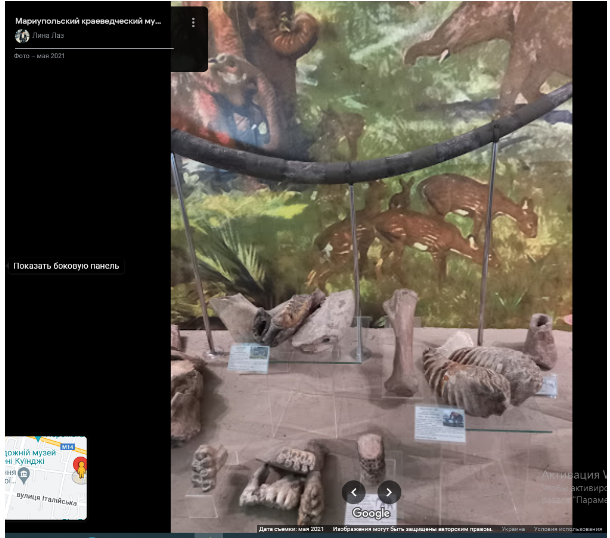
Task: Click the Лина Лаз profile avatar
Action: (x=22, y=36)
